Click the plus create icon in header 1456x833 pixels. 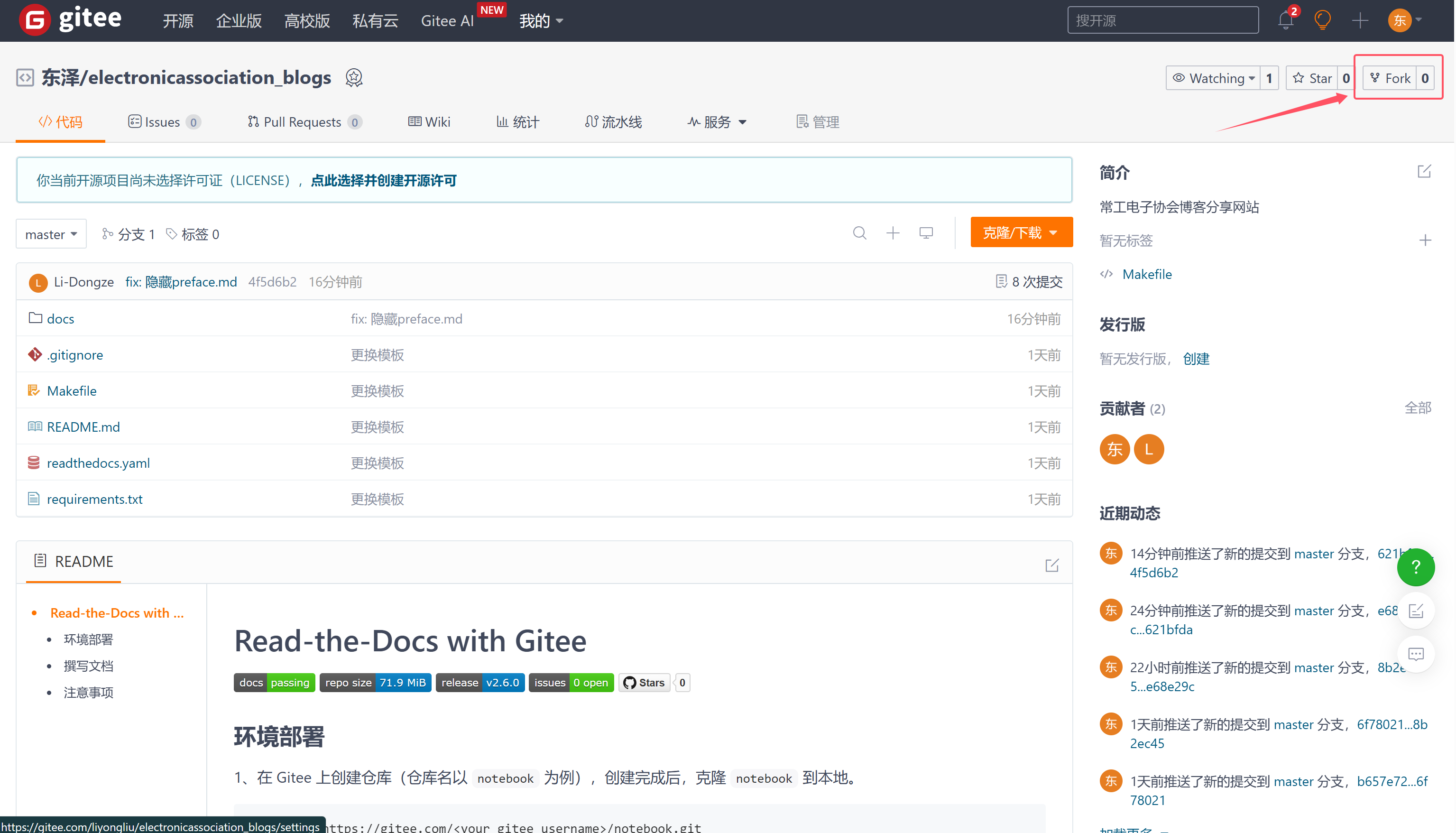point(1360,20)
